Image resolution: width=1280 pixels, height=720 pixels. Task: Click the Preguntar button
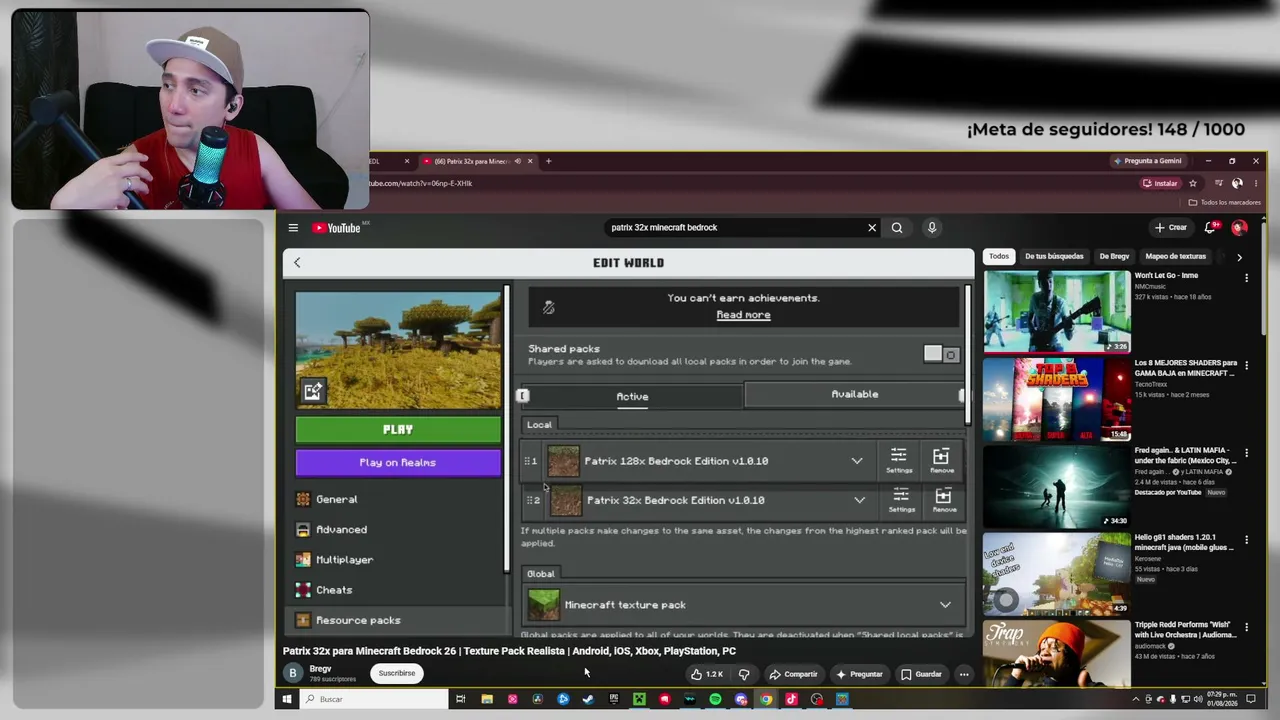(860, 674)
